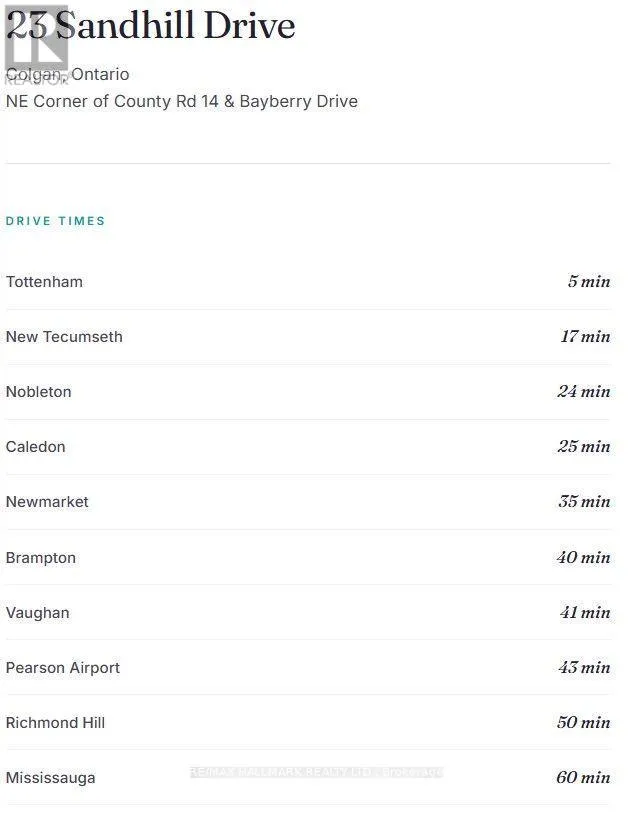Click the 24 min Nobleton time
The image size is (633, 828).
(x=584, y=391)
